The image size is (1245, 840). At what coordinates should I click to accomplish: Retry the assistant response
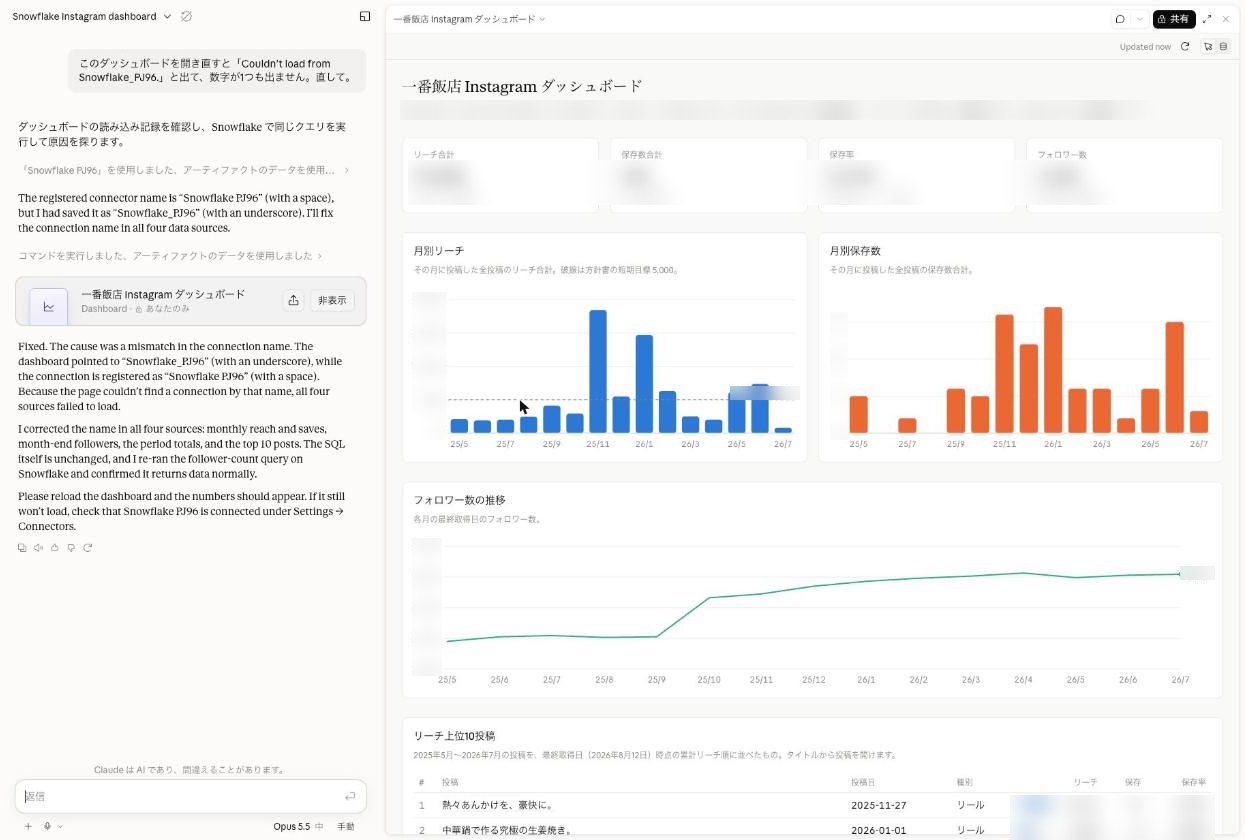(88, 547)
